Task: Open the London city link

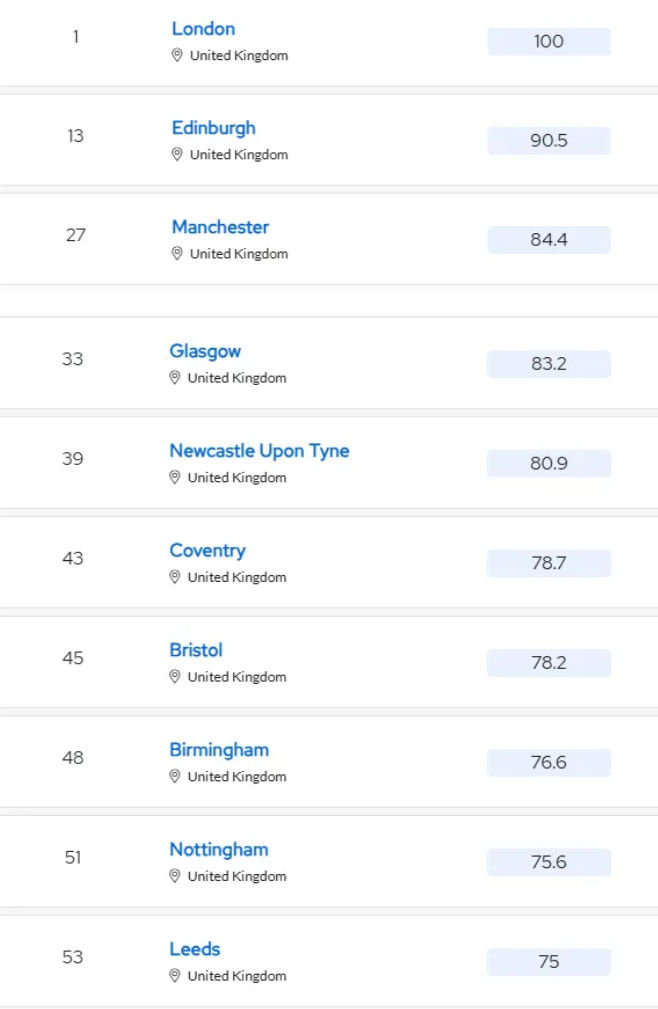Action: click(203, 29)
